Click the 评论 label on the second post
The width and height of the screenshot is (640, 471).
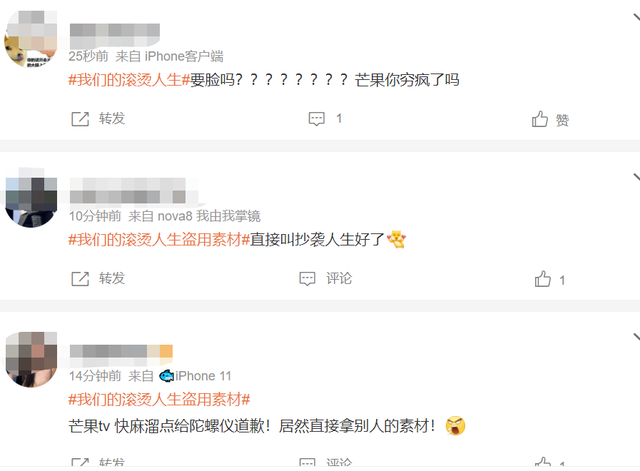339,279
